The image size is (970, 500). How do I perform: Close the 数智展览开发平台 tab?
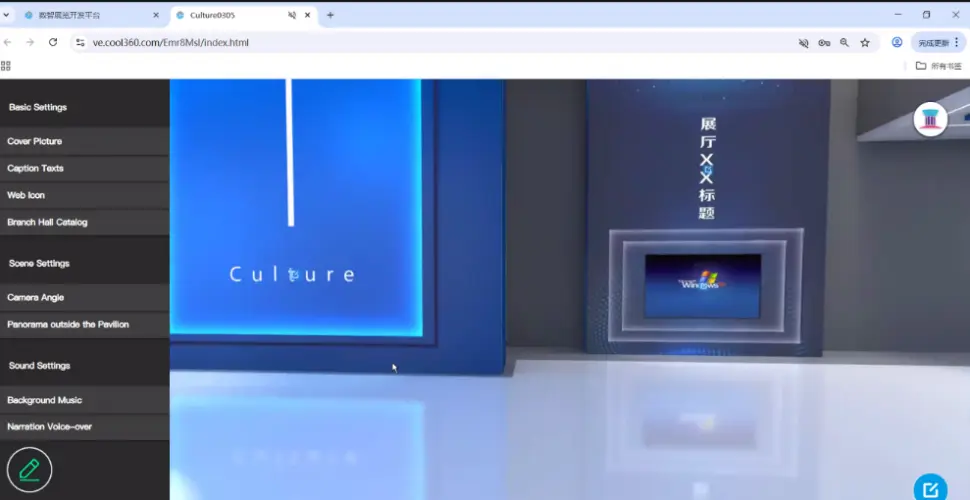click(156, 15)
